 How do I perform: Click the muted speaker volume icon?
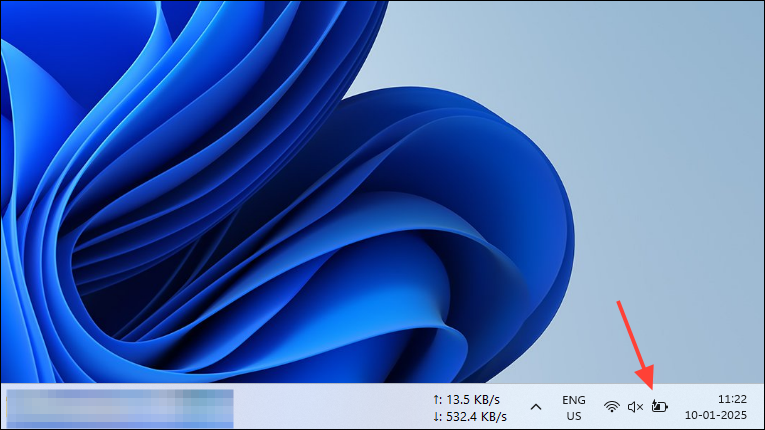(x=635, y=407)
